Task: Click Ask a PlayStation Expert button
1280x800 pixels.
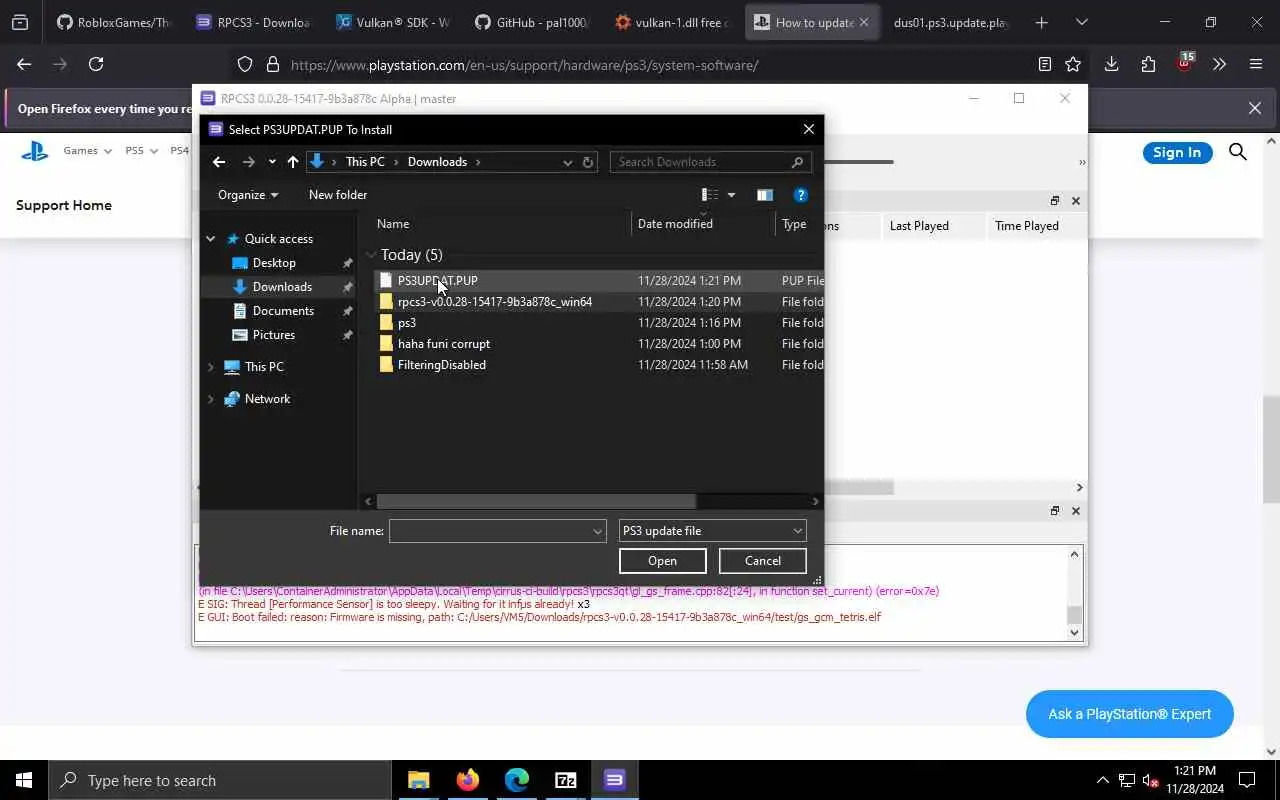Action: (x=1130, y=714)
